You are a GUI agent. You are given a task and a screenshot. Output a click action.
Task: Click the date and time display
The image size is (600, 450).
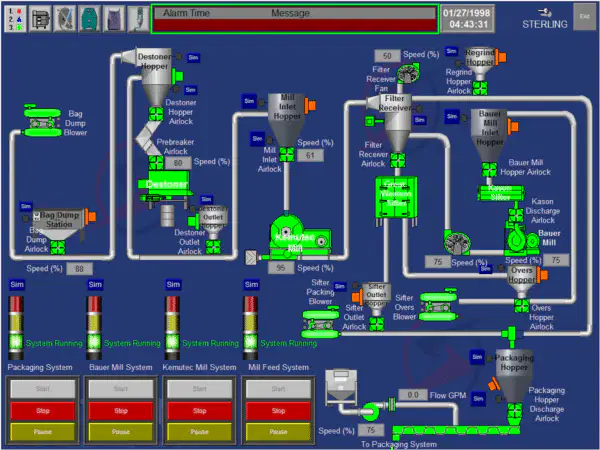(x=468, y=18)
